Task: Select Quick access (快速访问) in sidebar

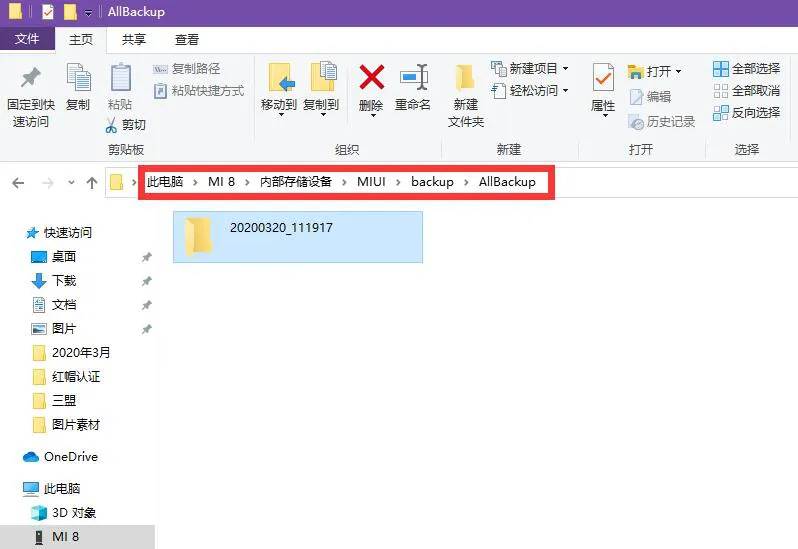Action: tap(59, 233)
